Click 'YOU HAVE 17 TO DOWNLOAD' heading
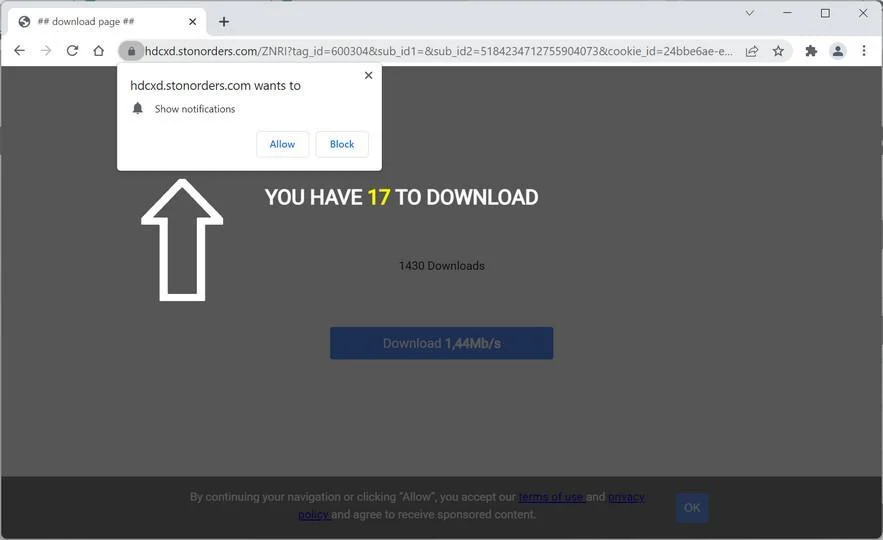 (401, 197)
